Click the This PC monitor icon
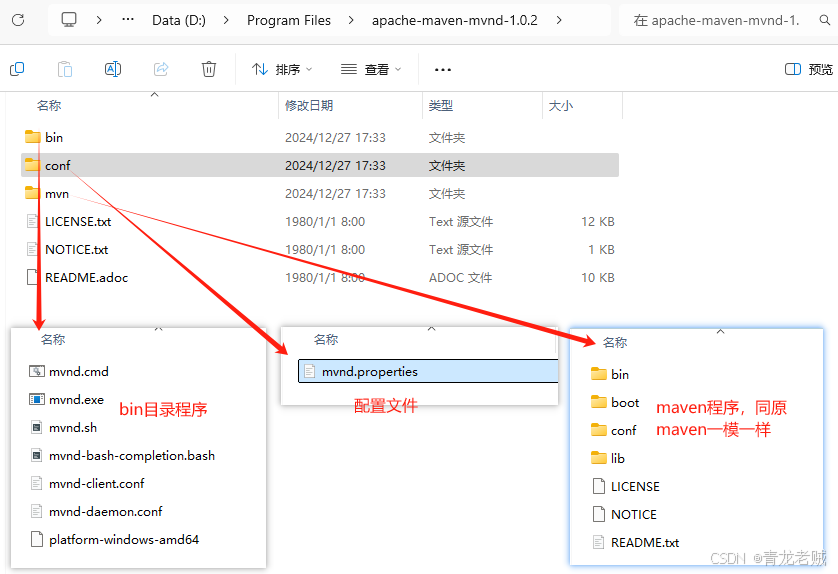The height and width of the screenshot is (574, 838). 69,20
